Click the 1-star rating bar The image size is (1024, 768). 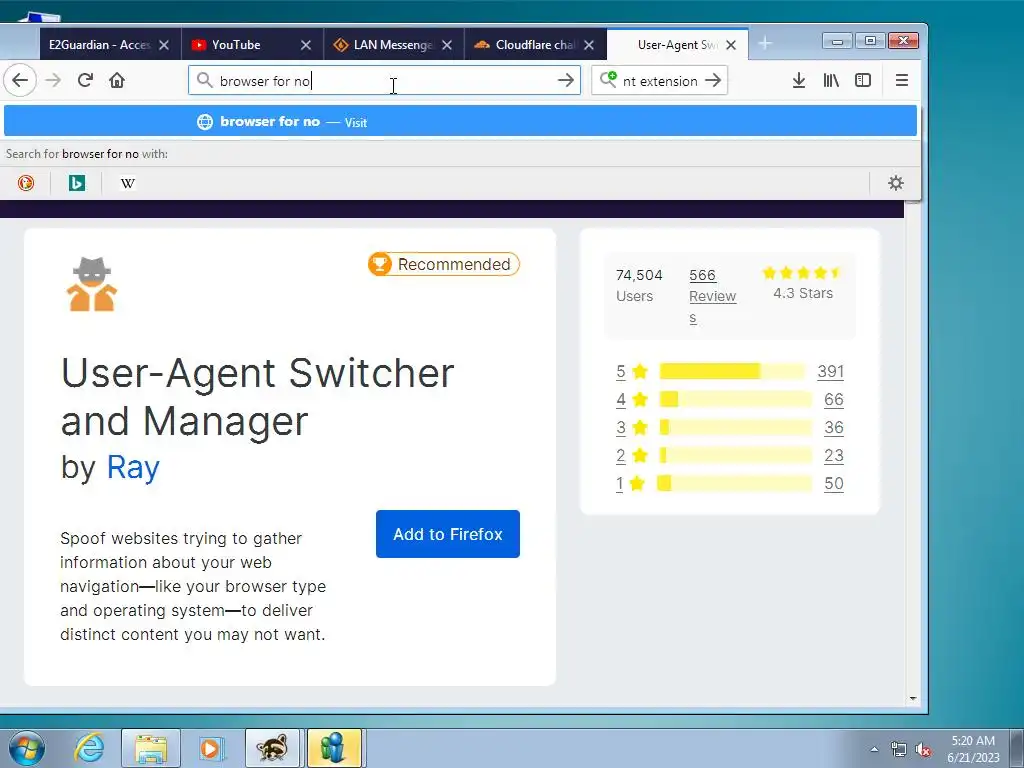(735, 483)
